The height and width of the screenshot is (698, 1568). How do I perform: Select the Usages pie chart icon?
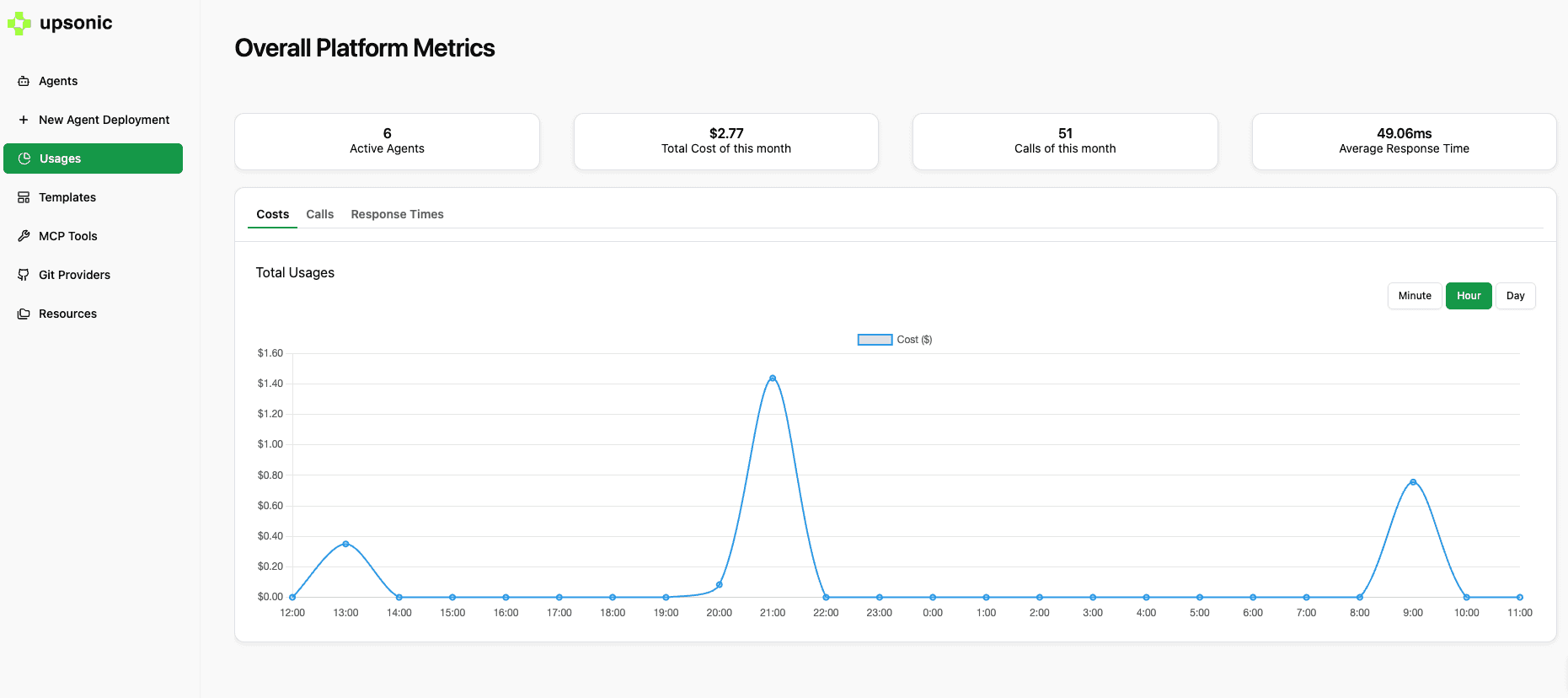click(x=24, y=158)
